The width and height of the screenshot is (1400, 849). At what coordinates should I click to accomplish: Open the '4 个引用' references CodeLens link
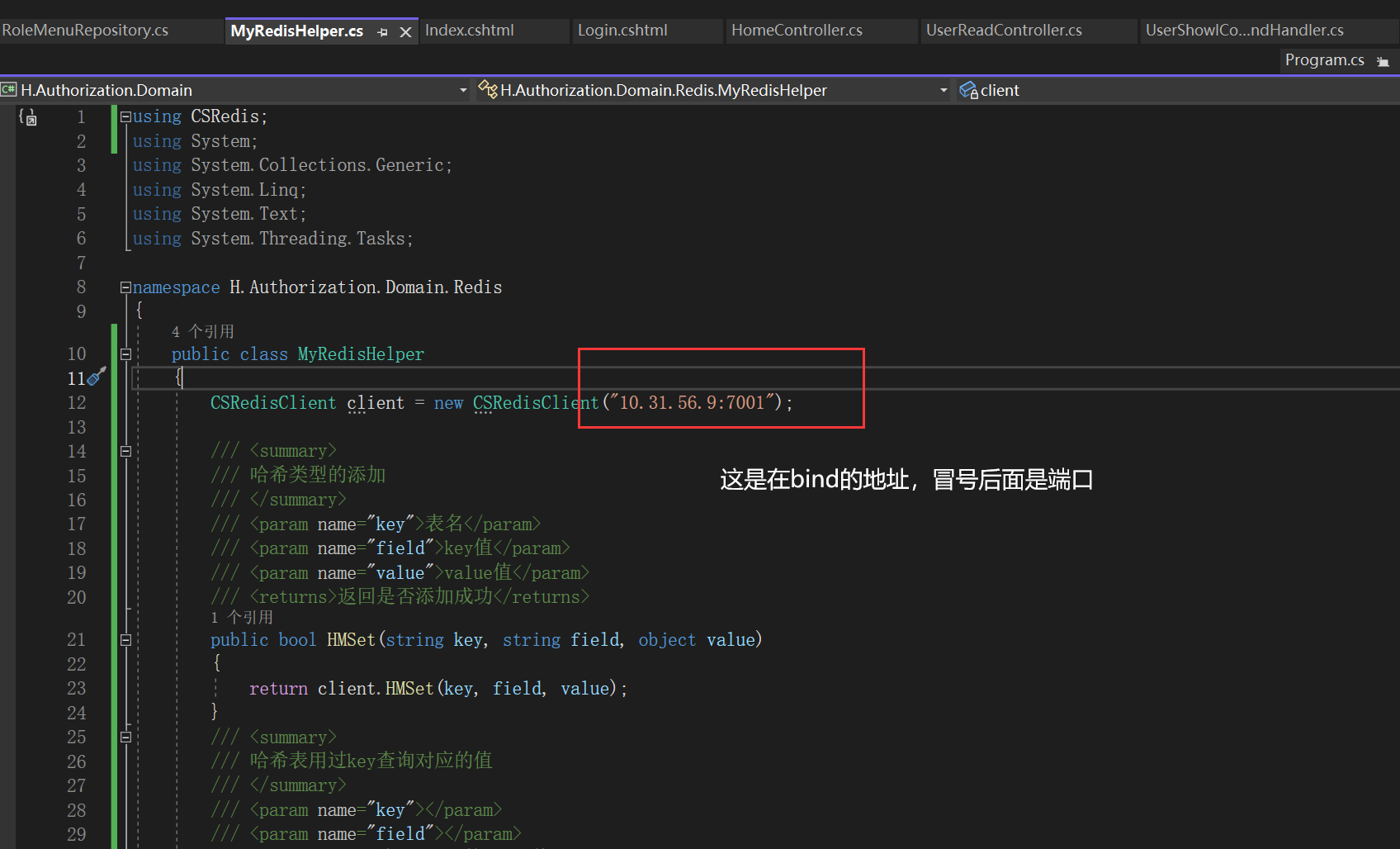(203, 331)
